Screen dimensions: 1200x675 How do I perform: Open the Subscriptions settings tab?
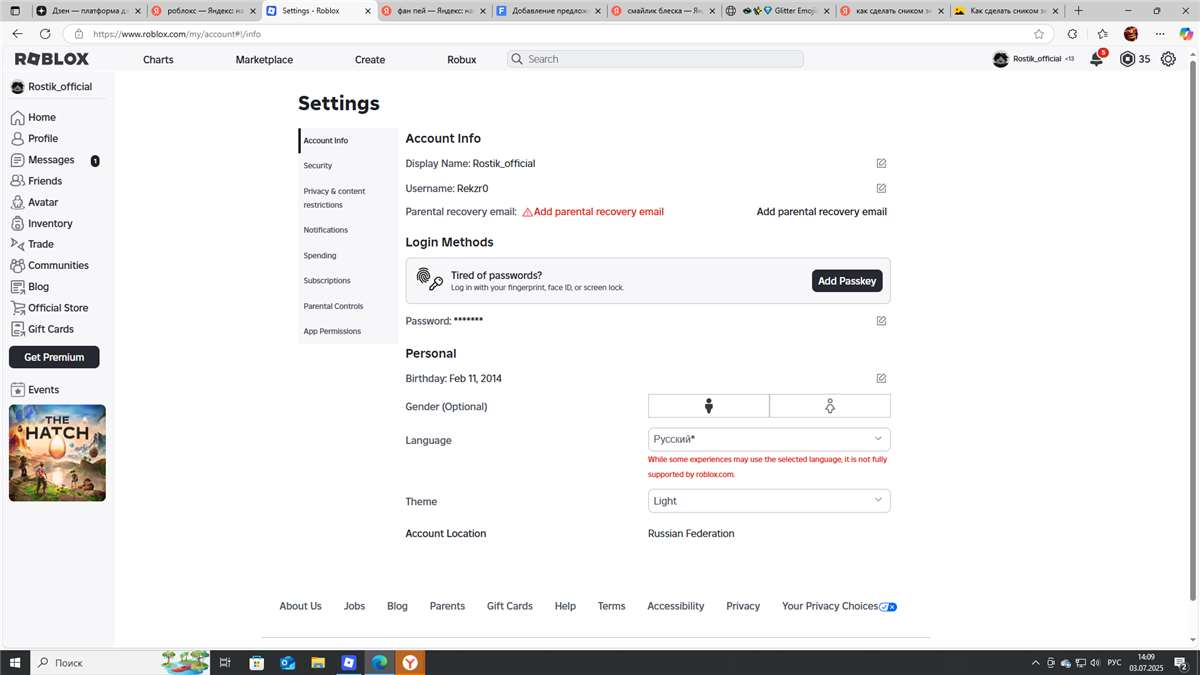[348, 281]
